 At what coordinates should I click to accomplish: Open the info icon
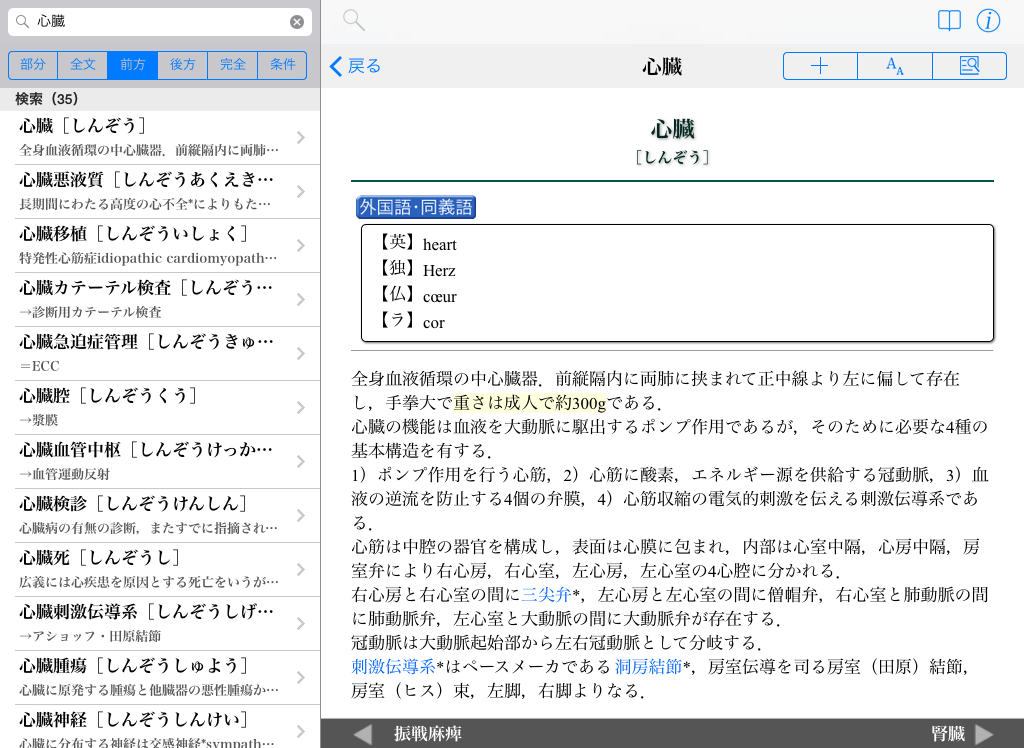point(988,21)
